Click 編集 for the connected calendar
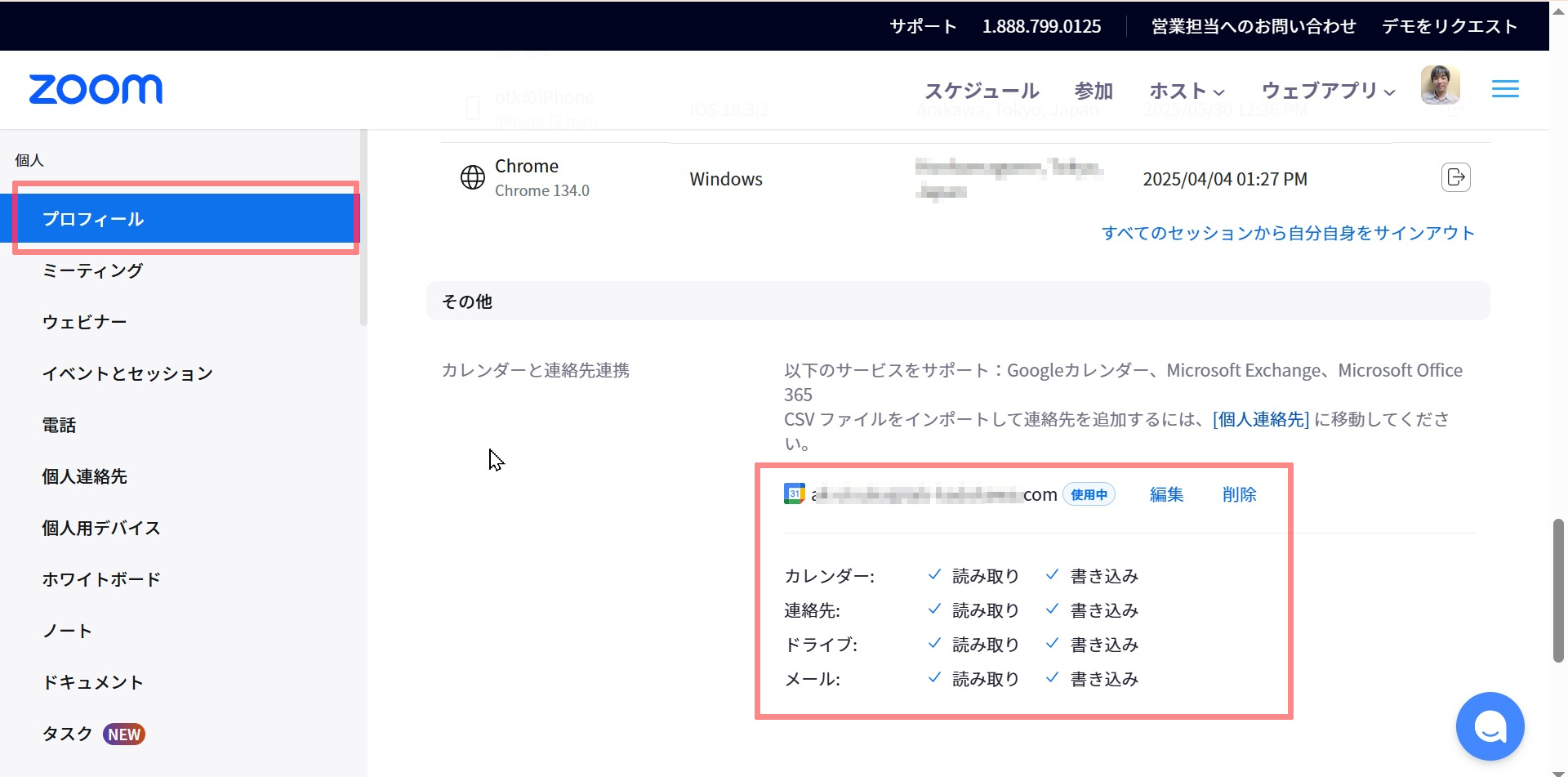Image resolution: width=1568 pixels, height=777 pixels. coord(1166,494)
